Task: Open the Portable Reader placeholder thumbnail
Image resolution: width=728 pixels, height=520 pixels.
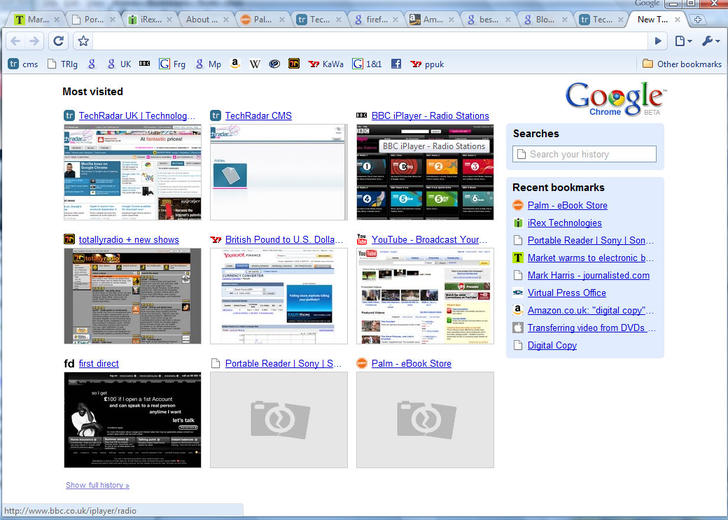Action: (279, 420)
